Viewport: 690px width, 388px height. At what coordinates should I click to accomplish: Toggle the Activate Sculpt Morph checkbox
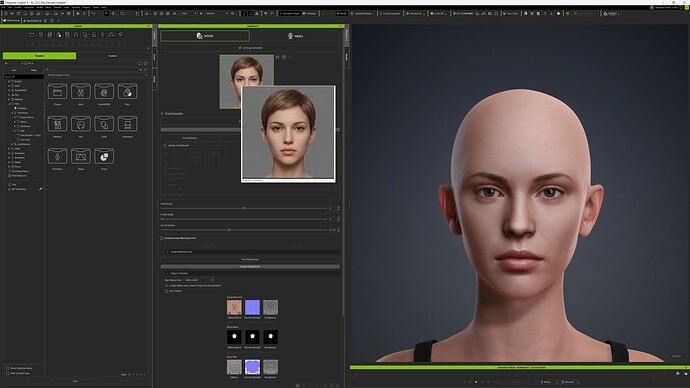click(x=165, y=145)
